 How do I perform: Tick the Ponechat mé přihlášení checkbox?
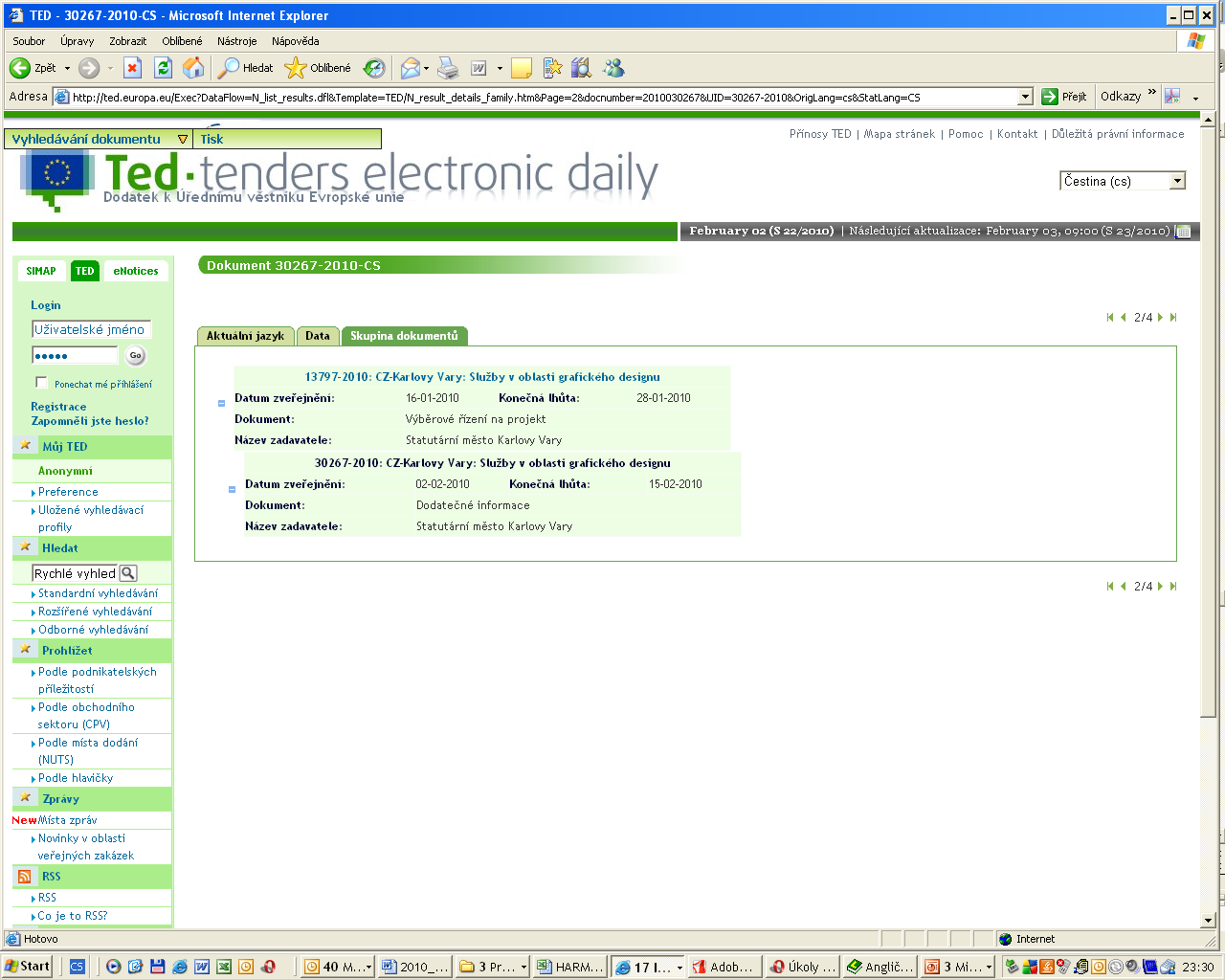[41, 382]
